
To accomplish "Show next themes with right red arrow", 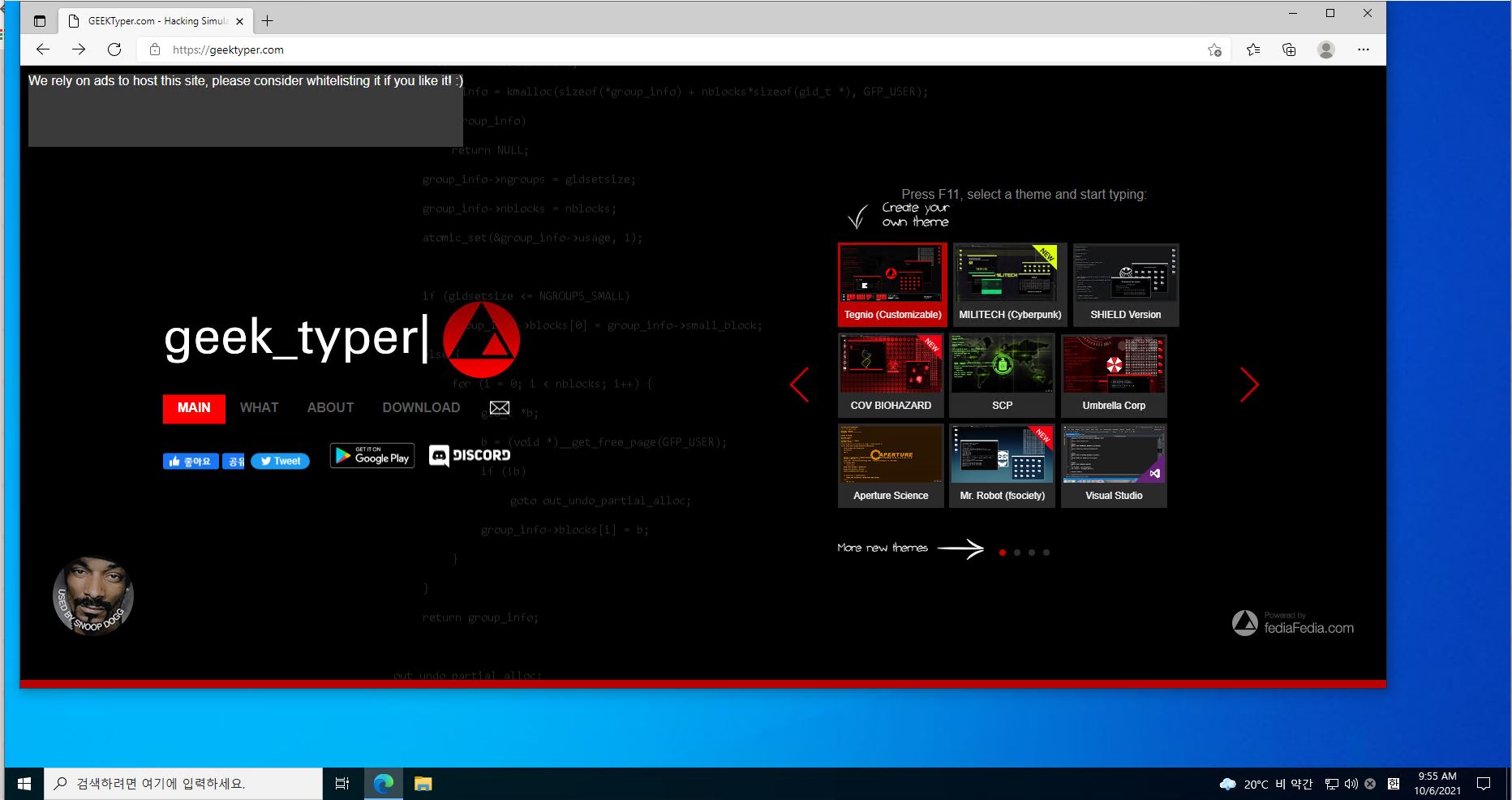I will pyautogui.click(x=1249, y=385).
